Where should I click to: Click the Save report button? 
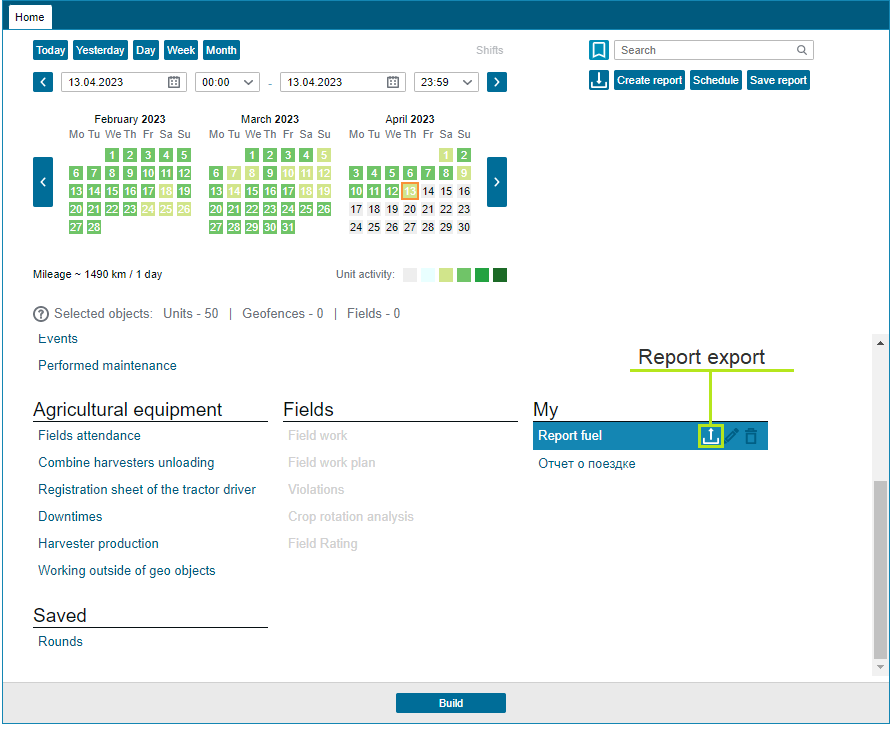[x=778, y=80]
